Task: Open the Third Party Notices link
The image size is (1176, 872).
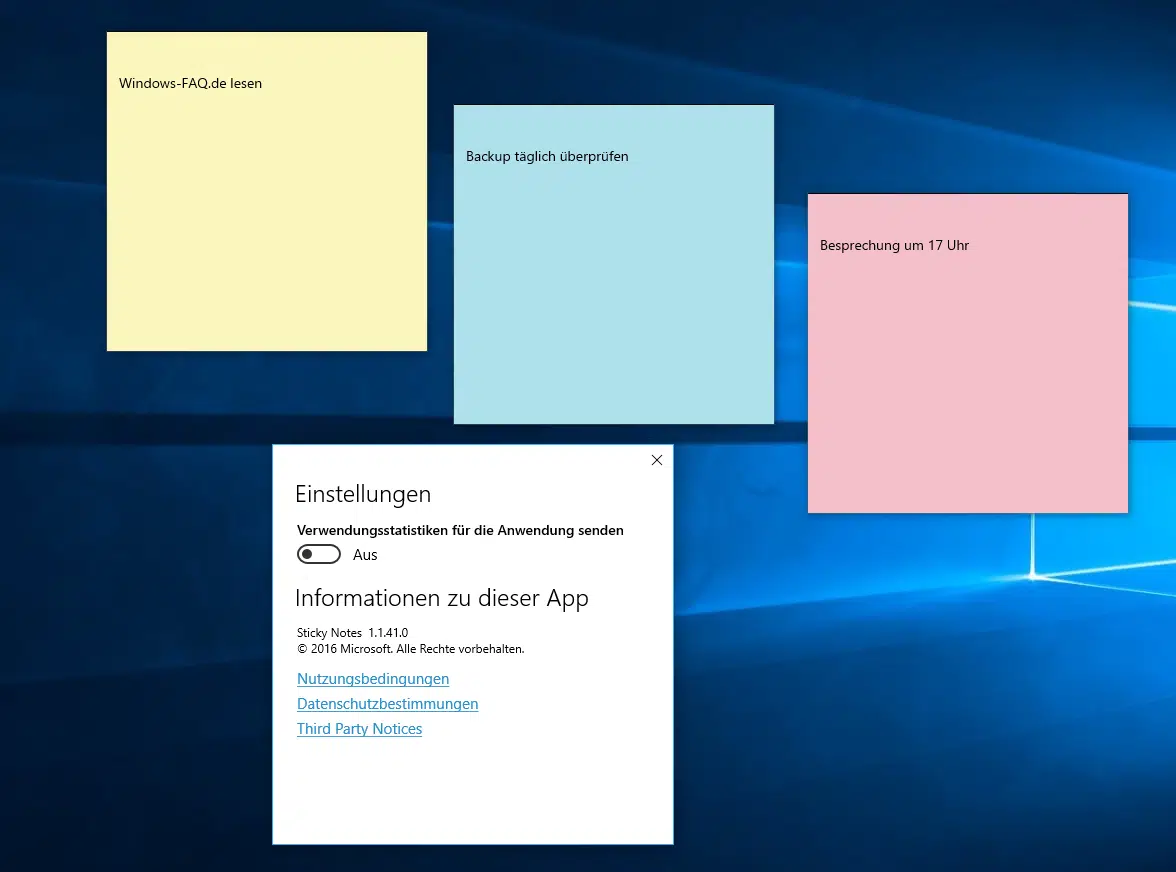Action: [359, 729]
